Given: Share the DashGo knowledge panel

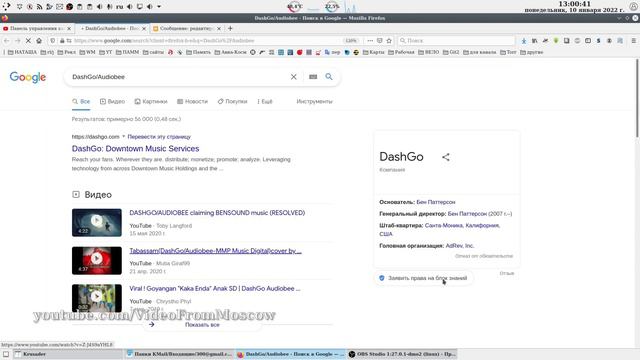Looking at the screenshot, I should [446, 157].
